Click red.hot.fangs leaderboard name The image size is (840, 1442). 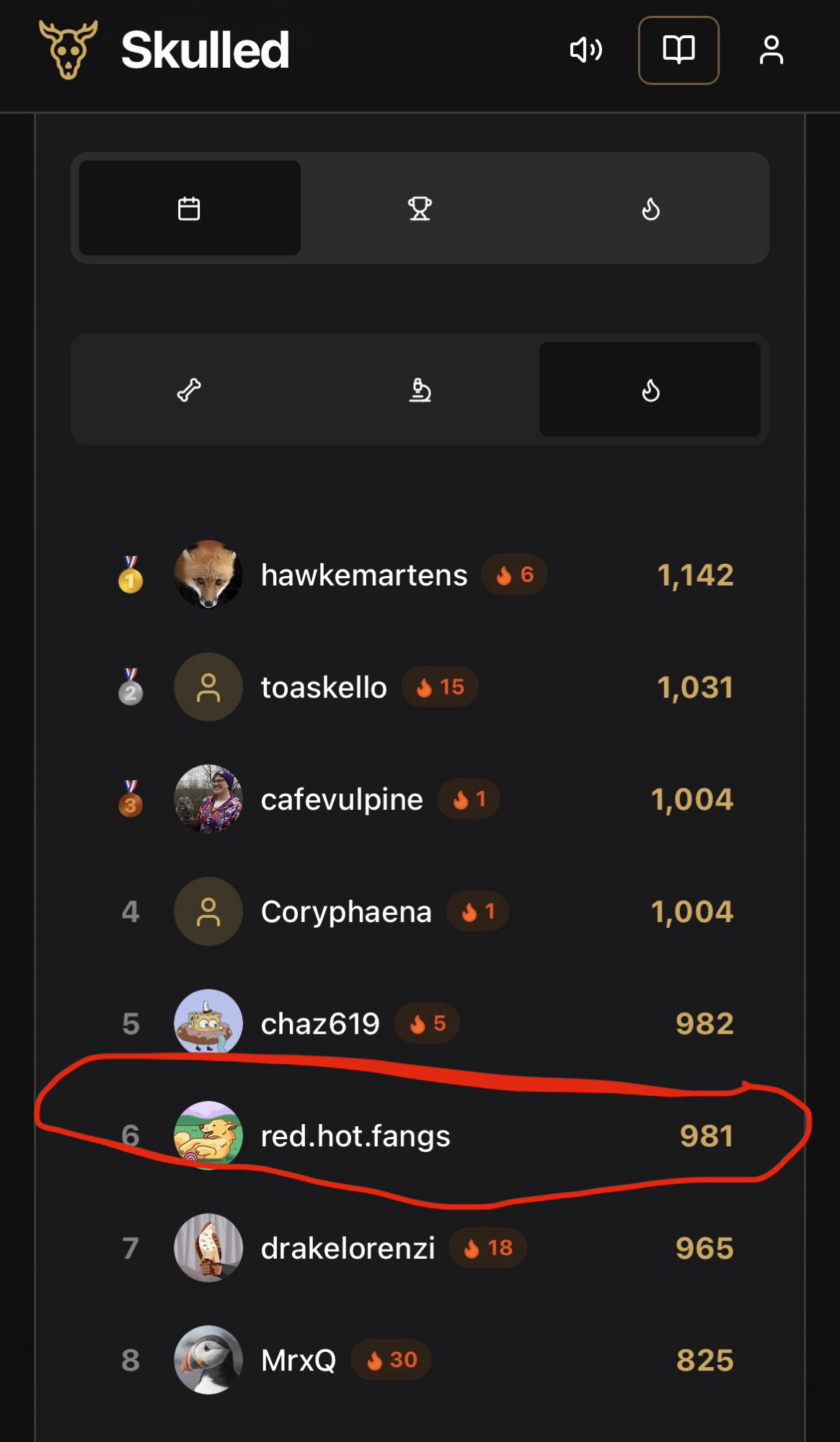[x=355, y=1136]
